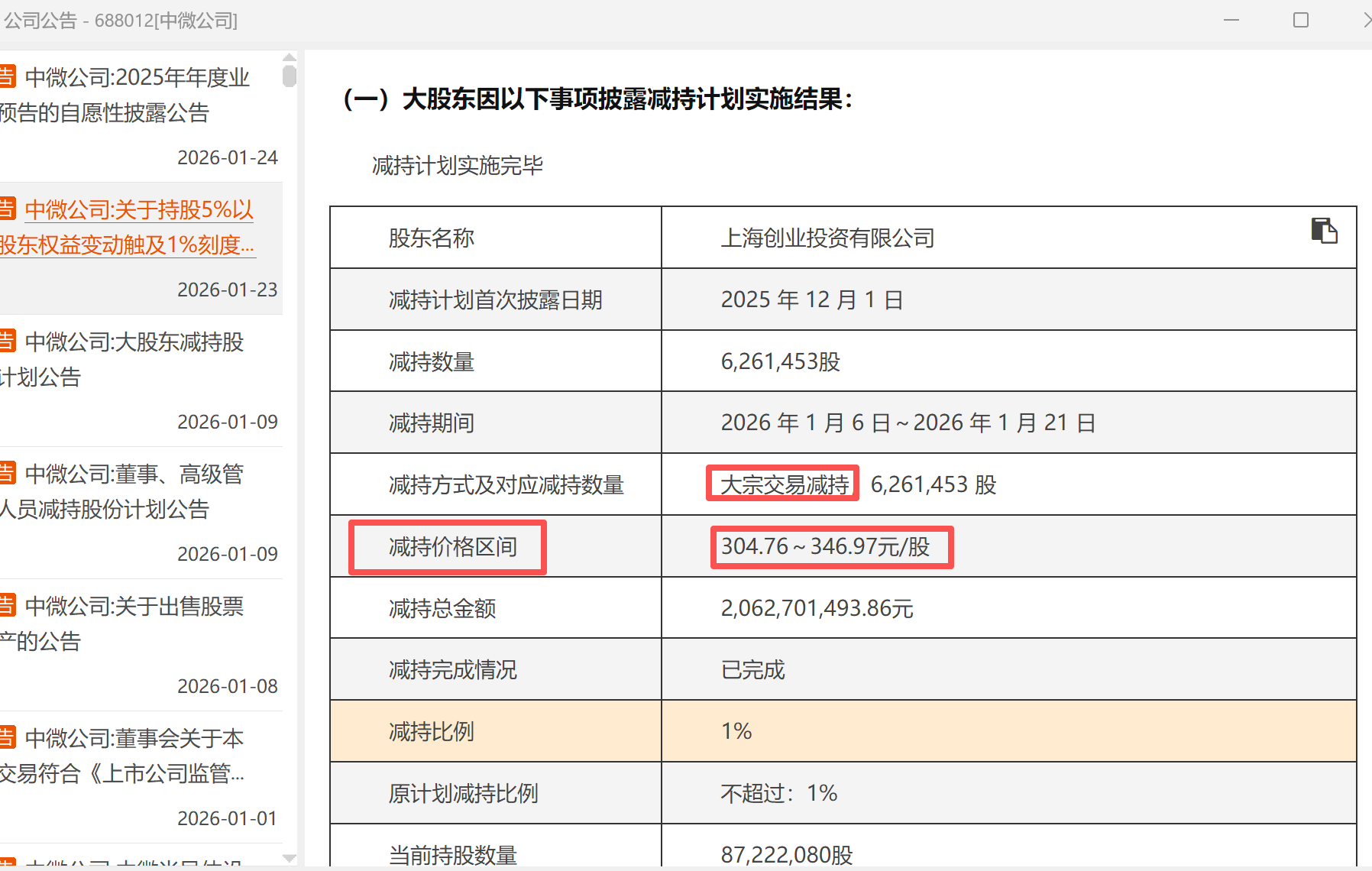Click the value 不超过：1%

tap(779, 793)
